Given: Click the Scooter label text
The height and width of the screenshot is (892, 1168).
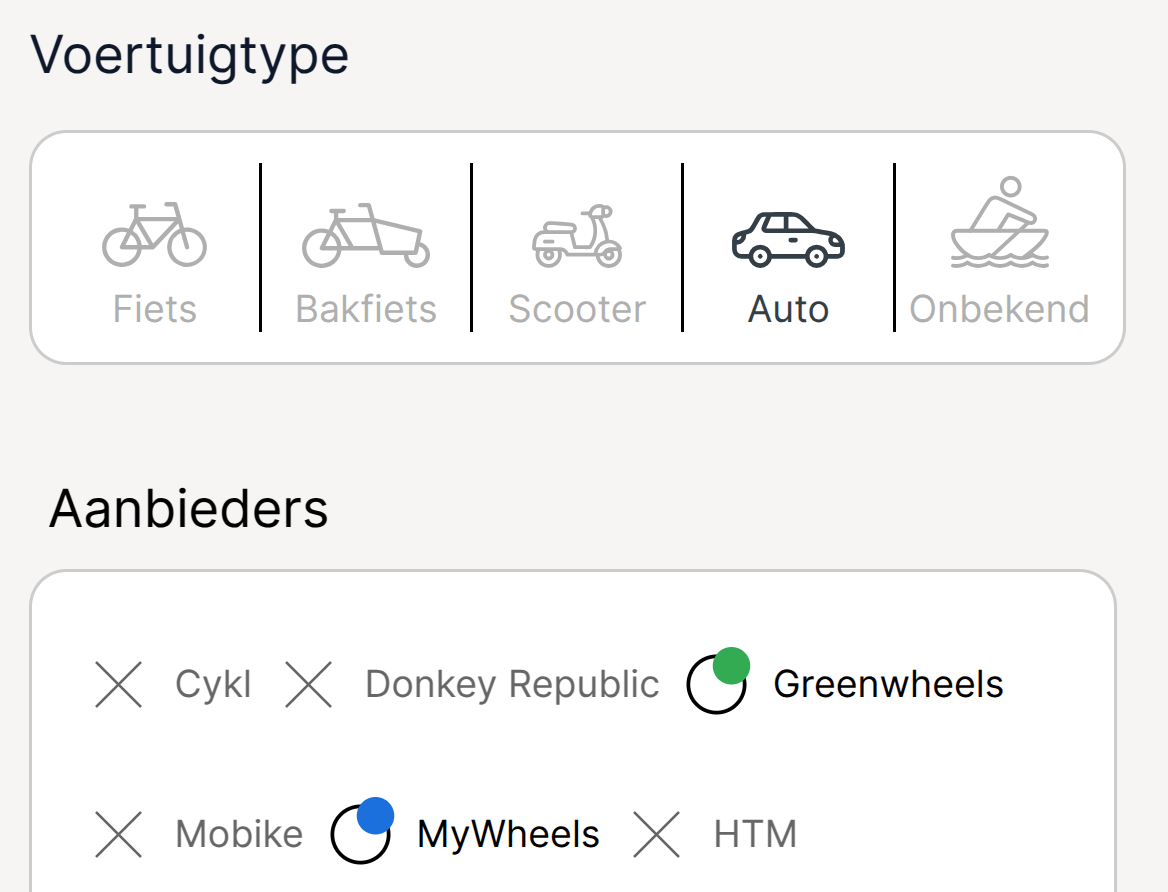Looking at the screenshot, I should (x=577, y=309).
